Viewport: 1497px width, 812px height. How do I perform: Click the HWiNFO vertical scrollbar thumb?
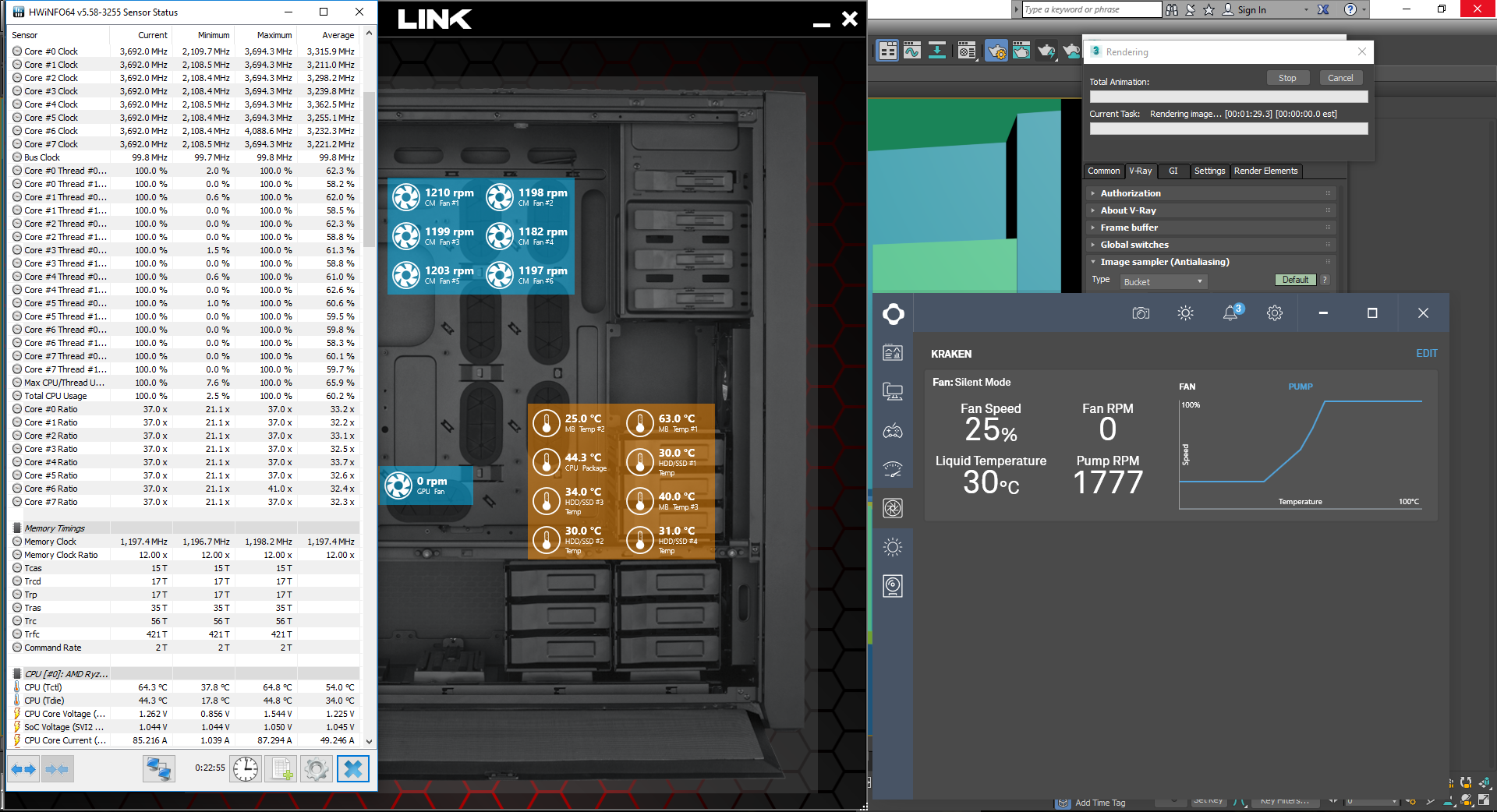369,169
